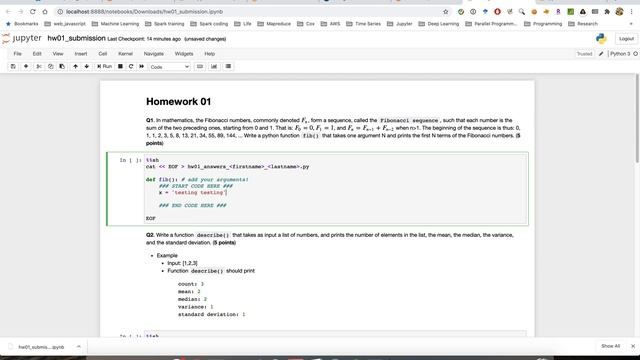Screen dimensions: 640x360
Task: Open the browser extensions puzzle icon
Action: (x=607, y=12)
